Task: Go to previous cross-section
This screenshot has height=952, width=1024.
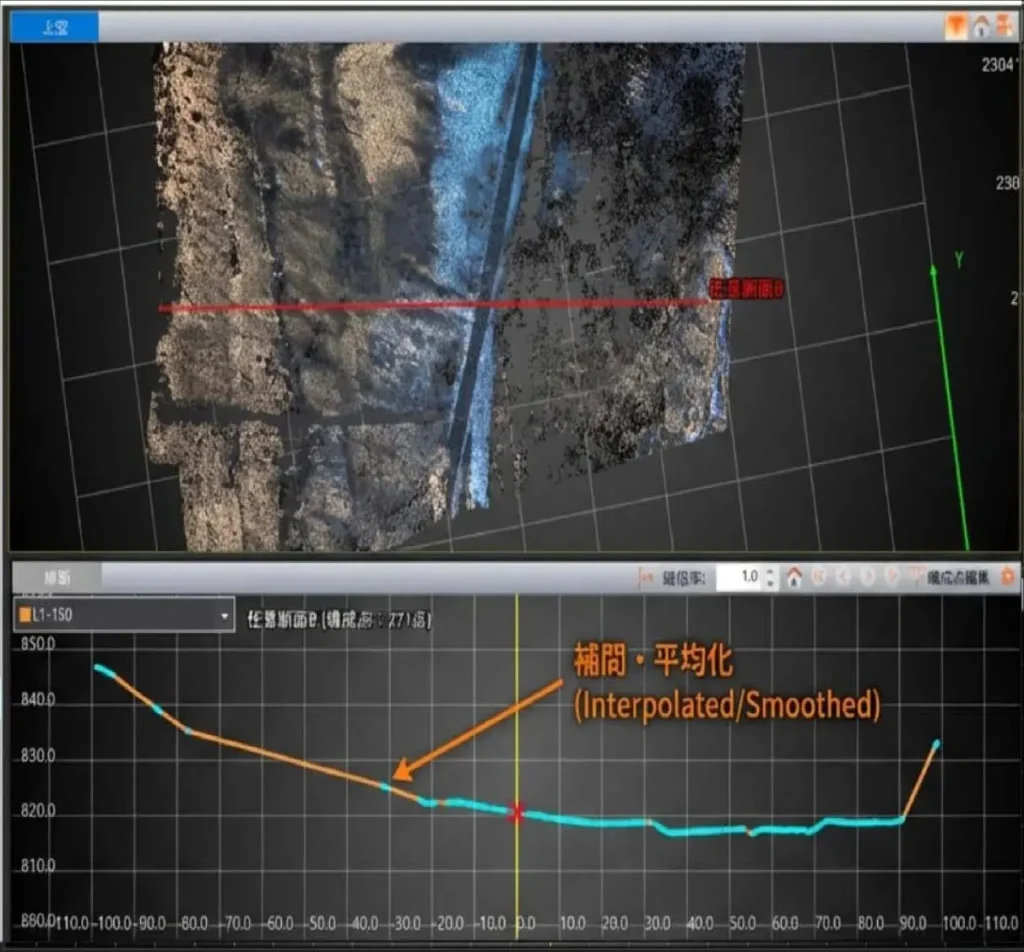Action: tap(843, 577)
